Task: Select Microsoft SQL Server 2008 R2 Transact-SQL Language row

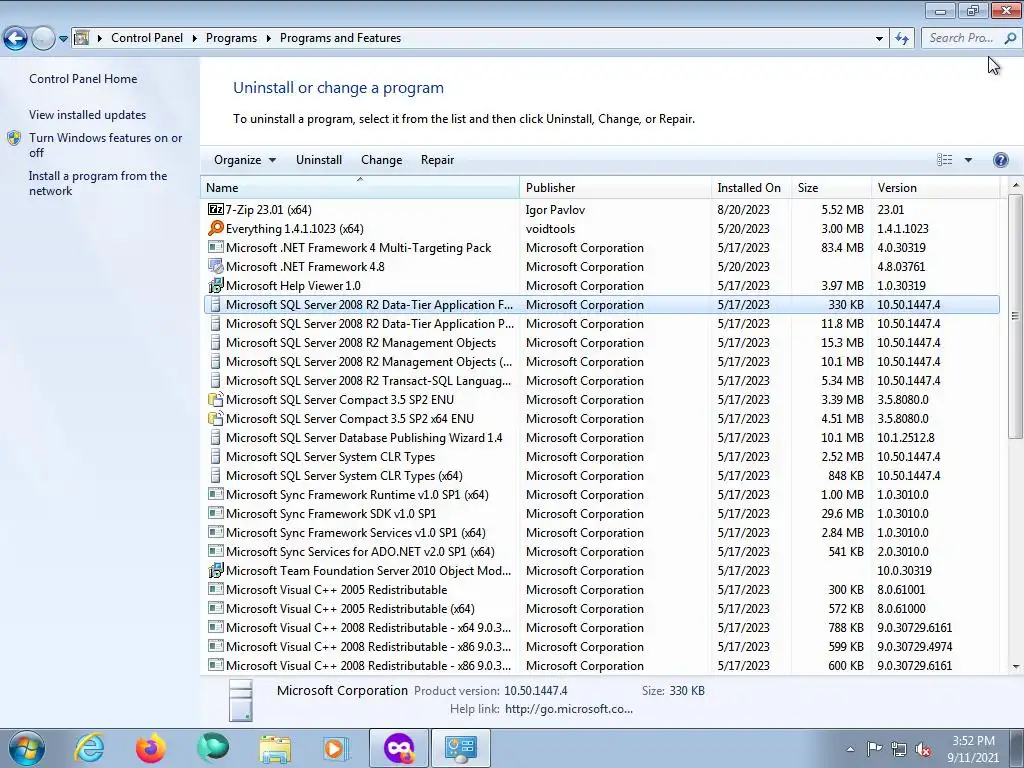Action: pos(601,381)
